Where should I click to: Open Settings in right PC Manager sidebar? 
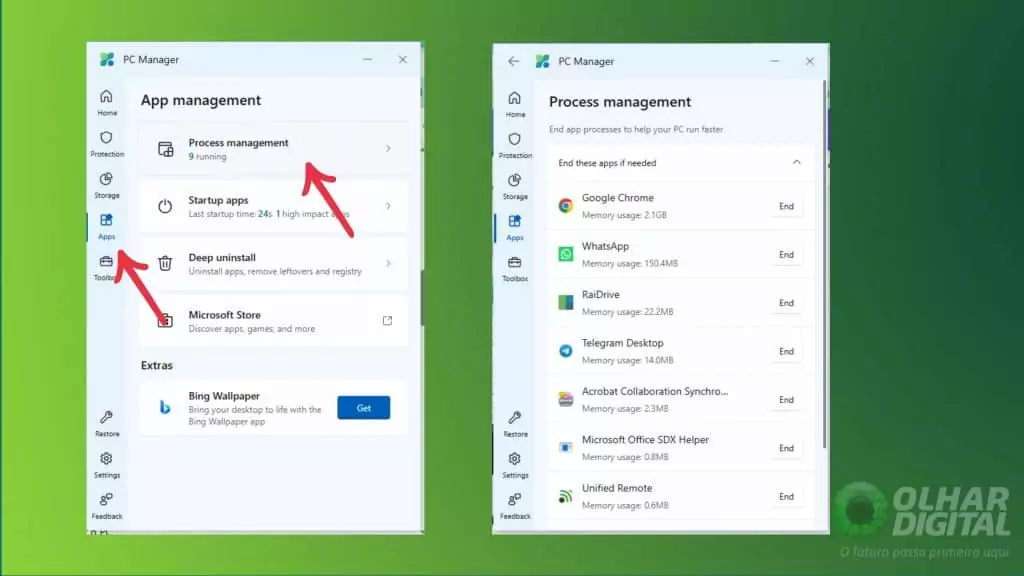515,465
